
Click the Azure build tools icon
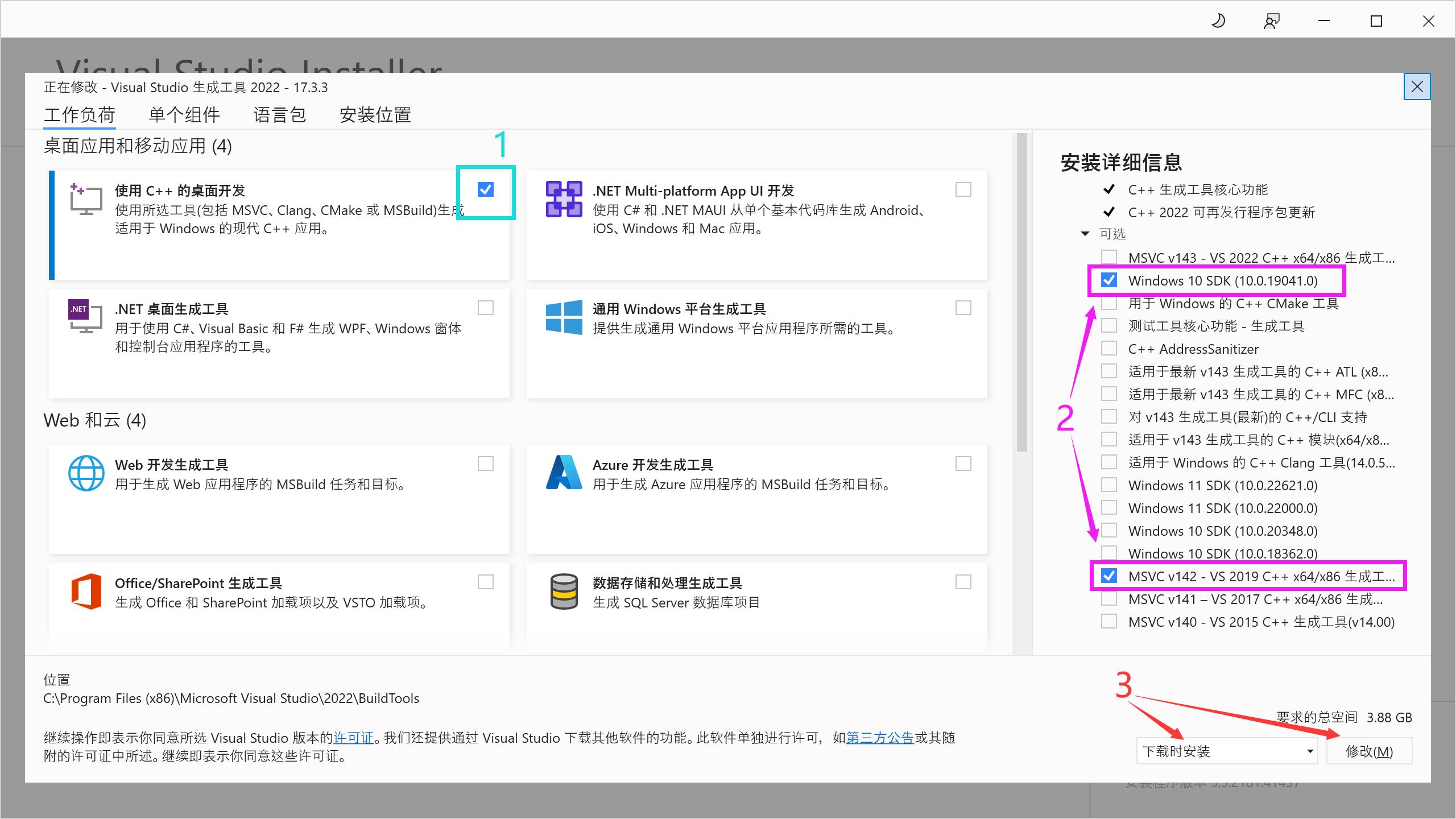[564, 473]
